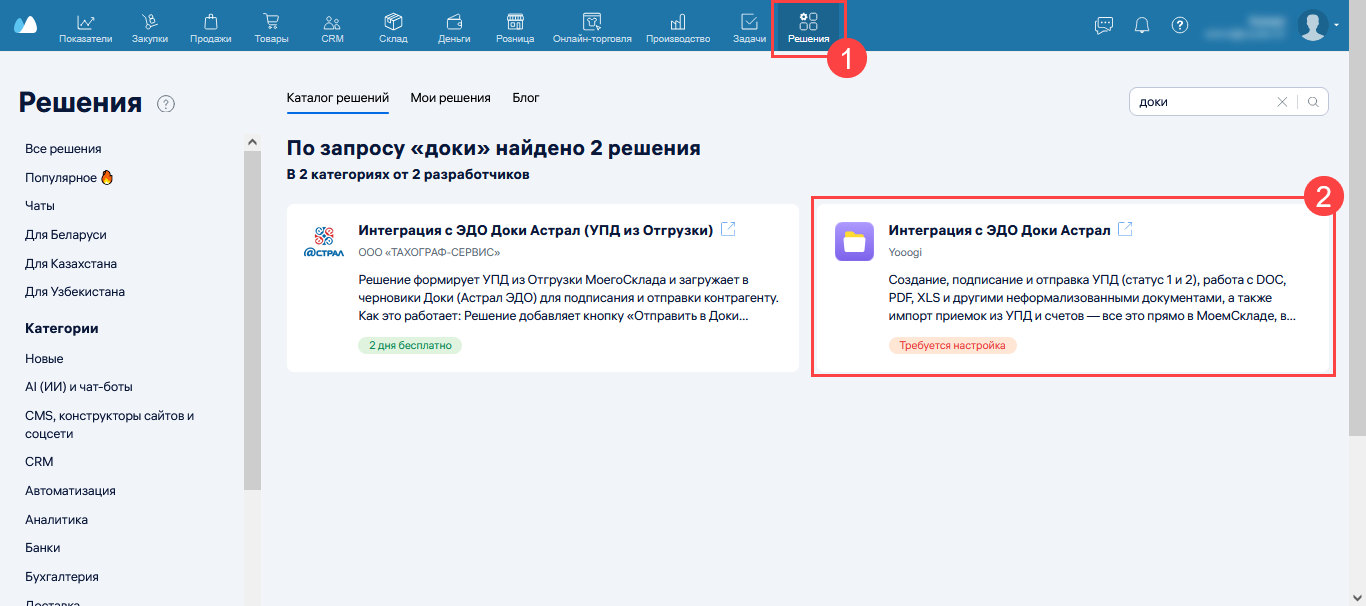Click the help question mark in header

[x=1180, y=25]
